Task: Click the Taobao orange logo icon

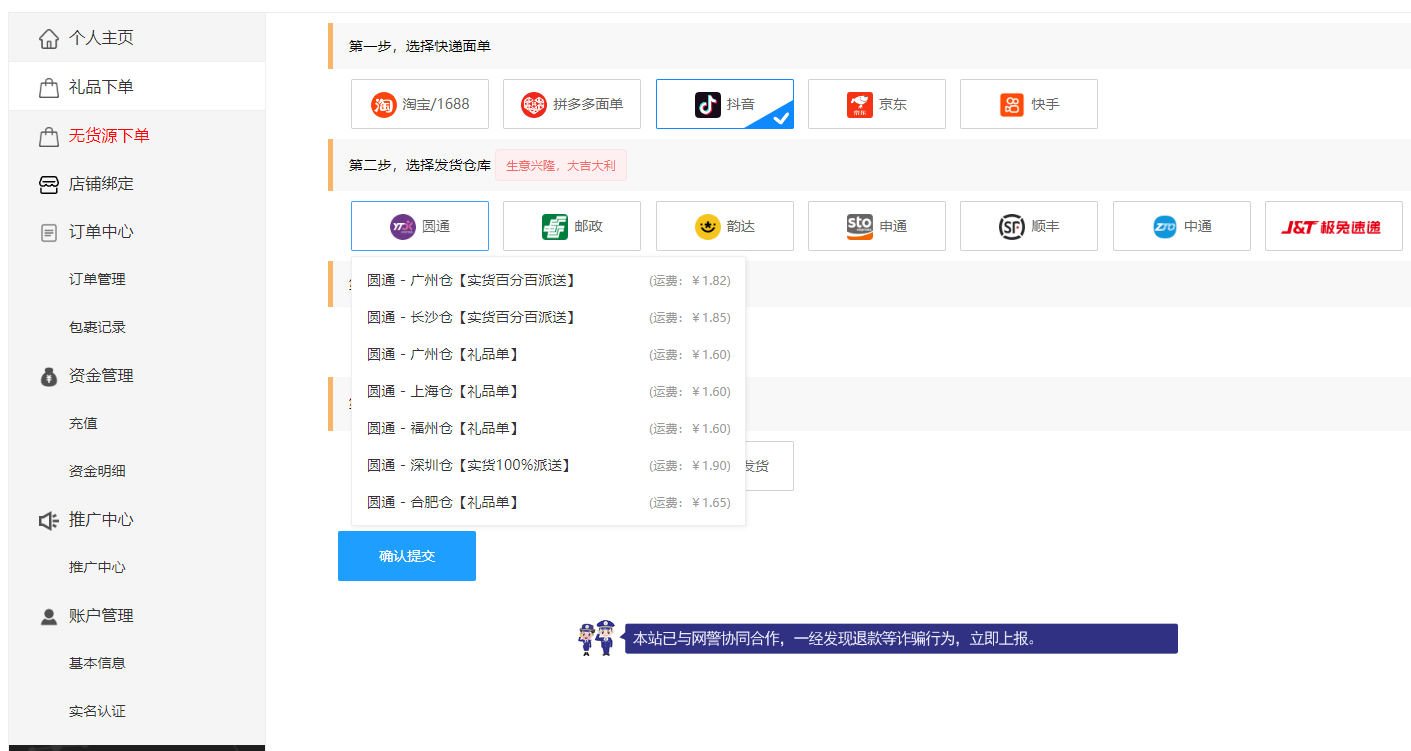Action: tap(384, 104)
